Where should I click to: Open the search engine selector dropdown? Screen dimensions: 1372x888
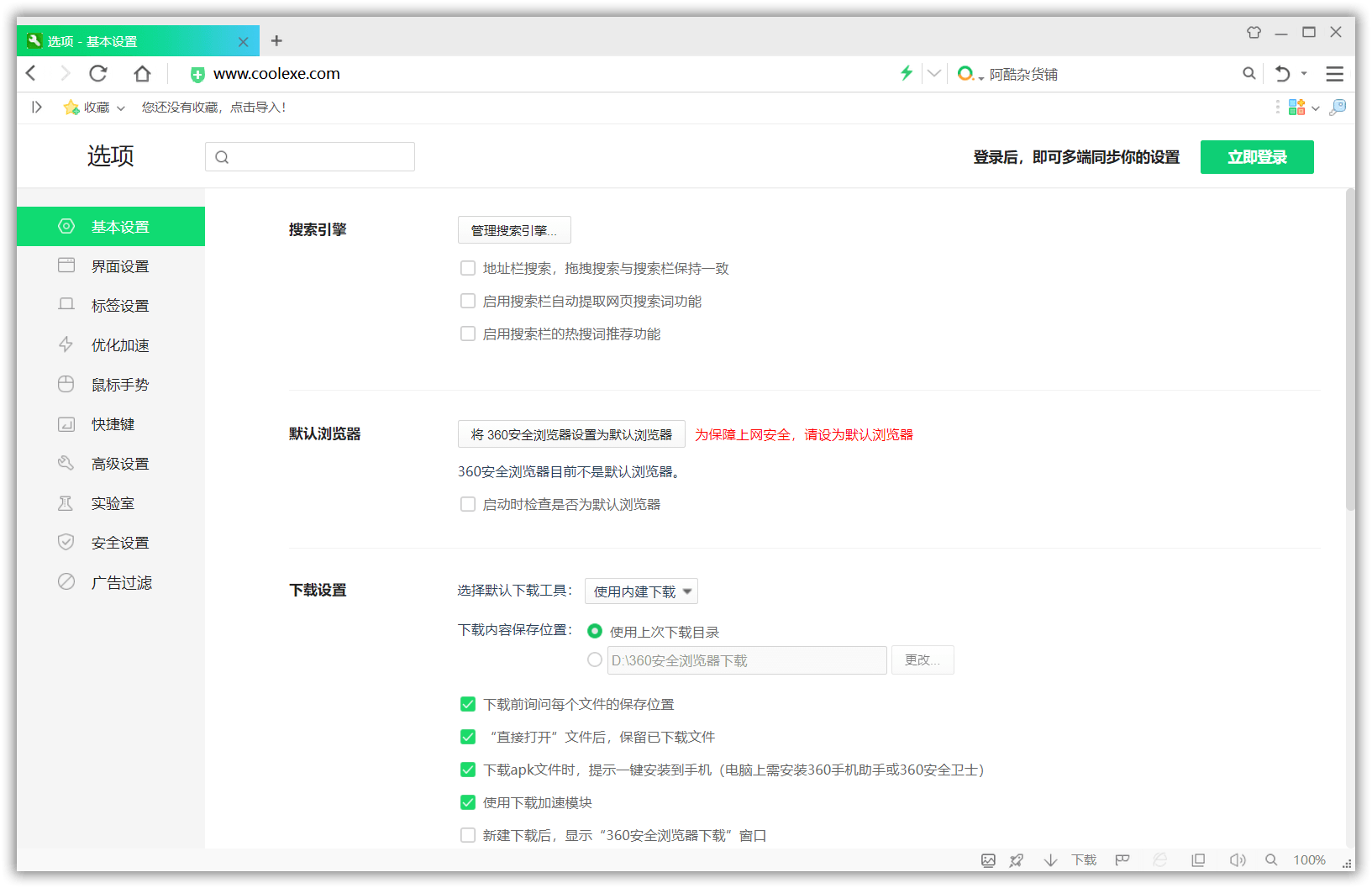[970, 74]
